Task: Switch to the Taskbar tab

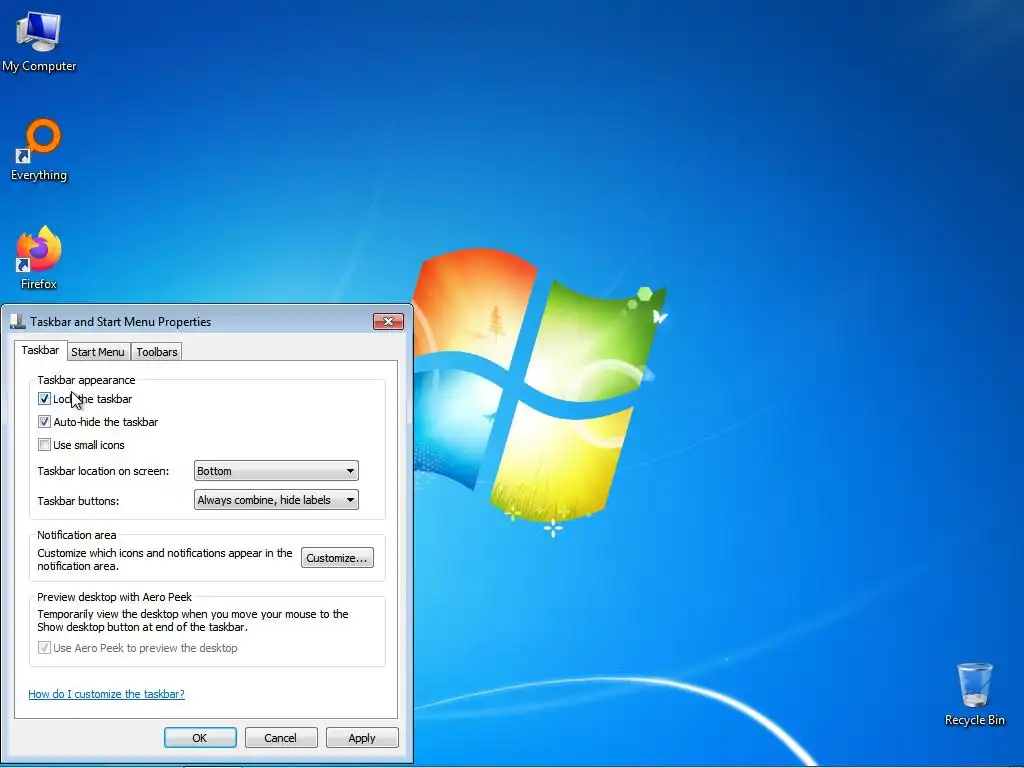Action: click(x=40, y=350)
